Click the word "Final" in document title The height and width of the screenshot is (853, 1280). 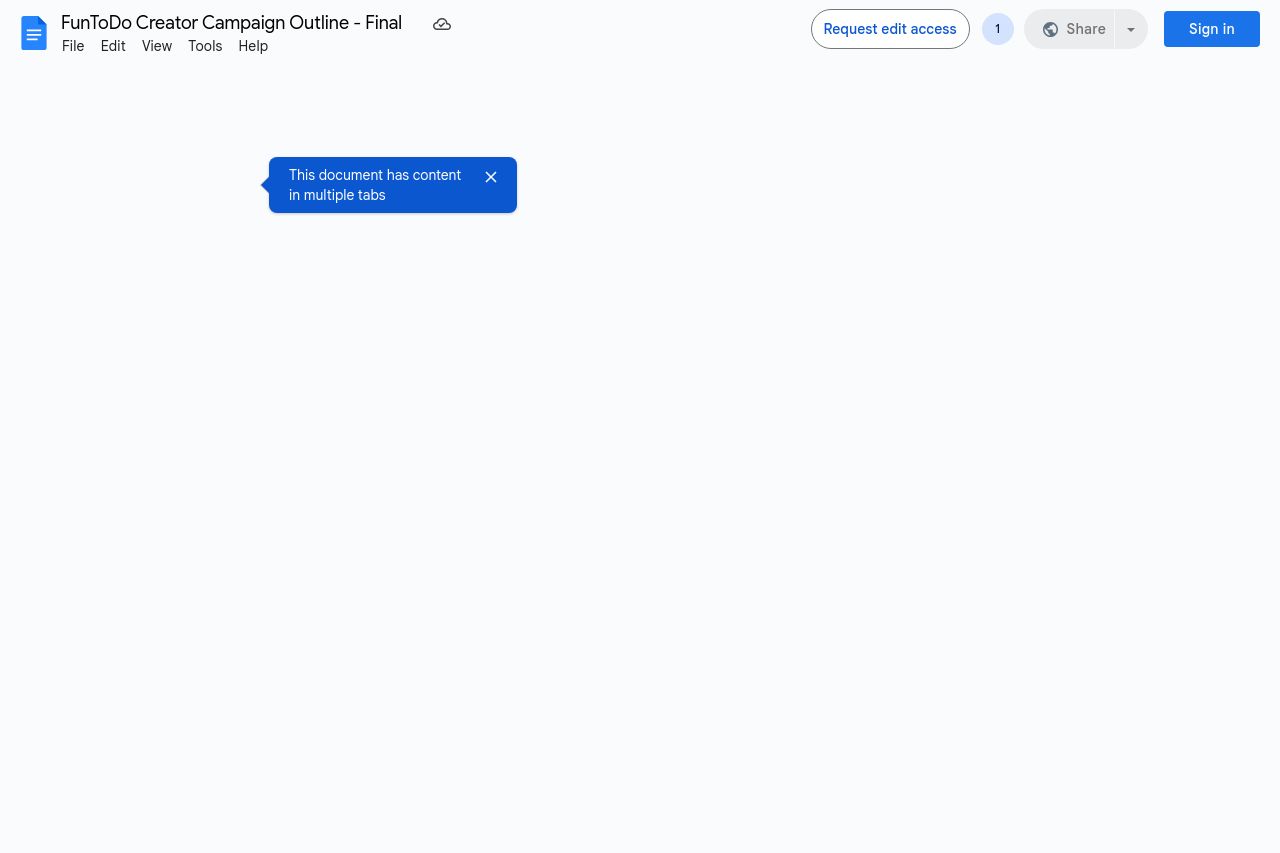[383, 23]
